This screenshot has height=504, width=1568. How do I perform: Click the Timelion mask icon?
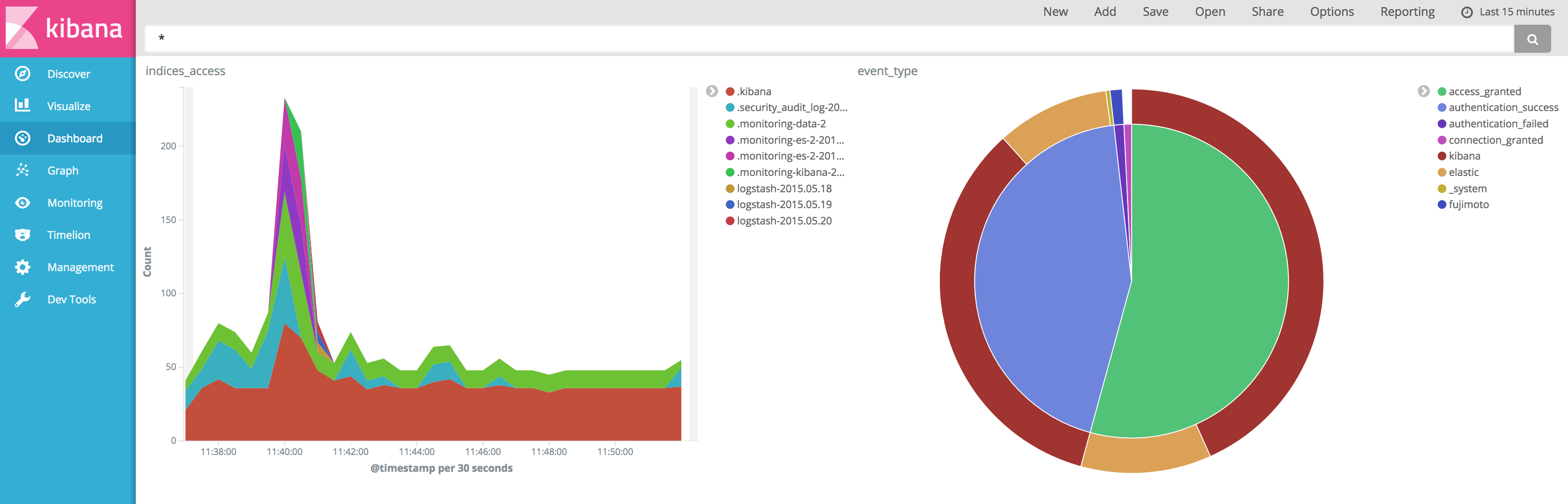pyautogui.click(x=22, y=235)
